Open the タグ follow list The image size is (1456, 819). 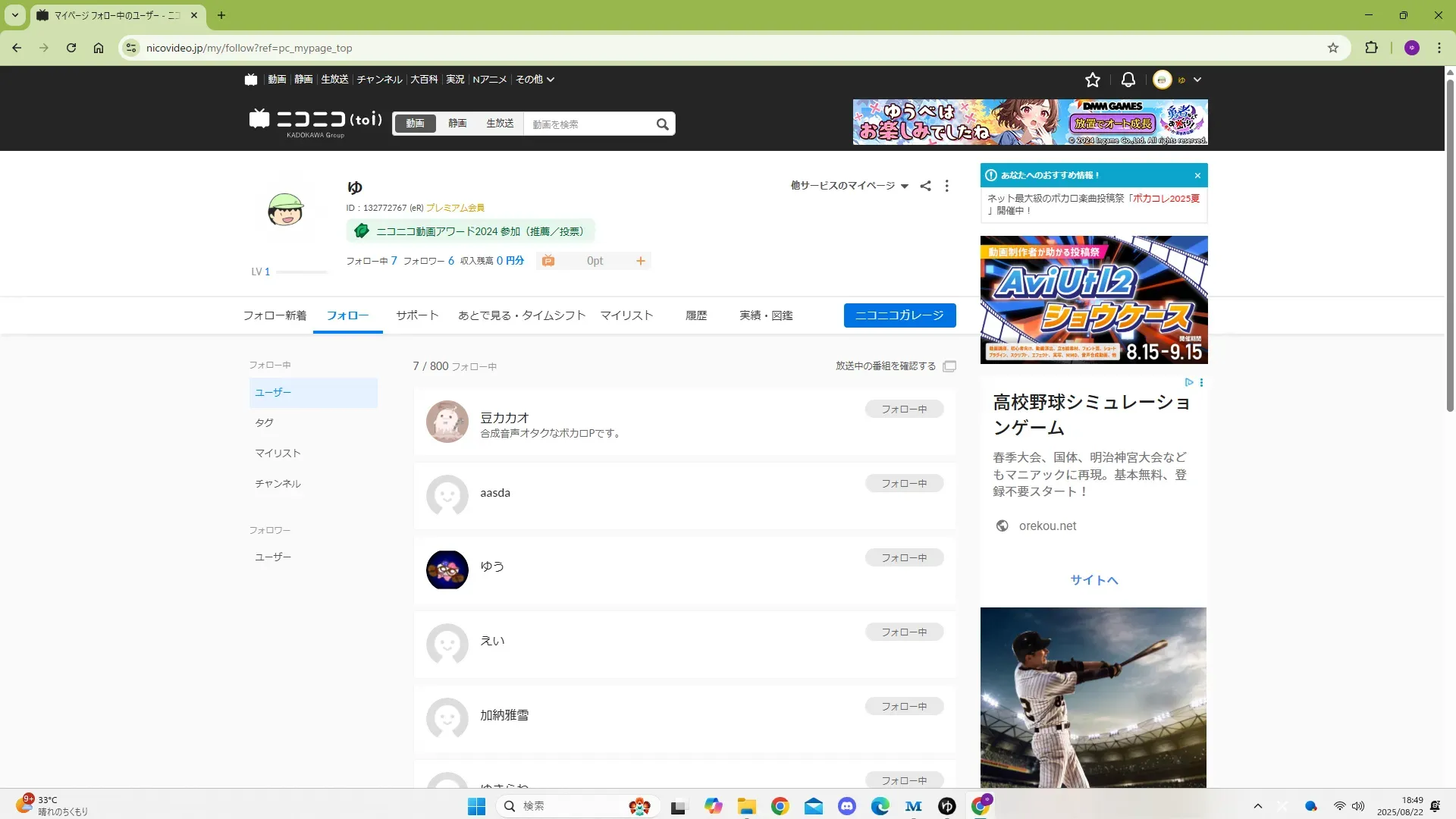click(265, 422)
